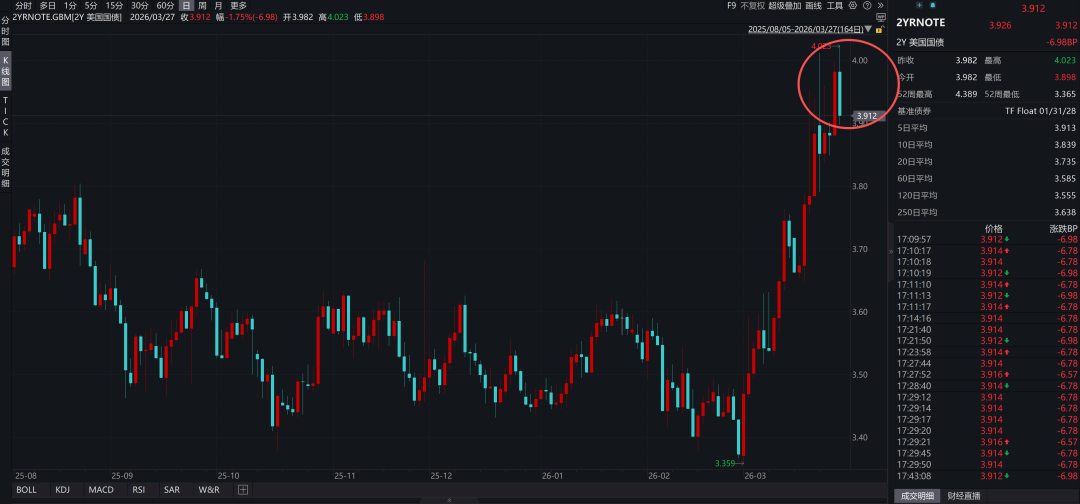The width and height of the screenshot is (1080, 504).
Task: Click the 画线 drawing button
Action: 811,5
